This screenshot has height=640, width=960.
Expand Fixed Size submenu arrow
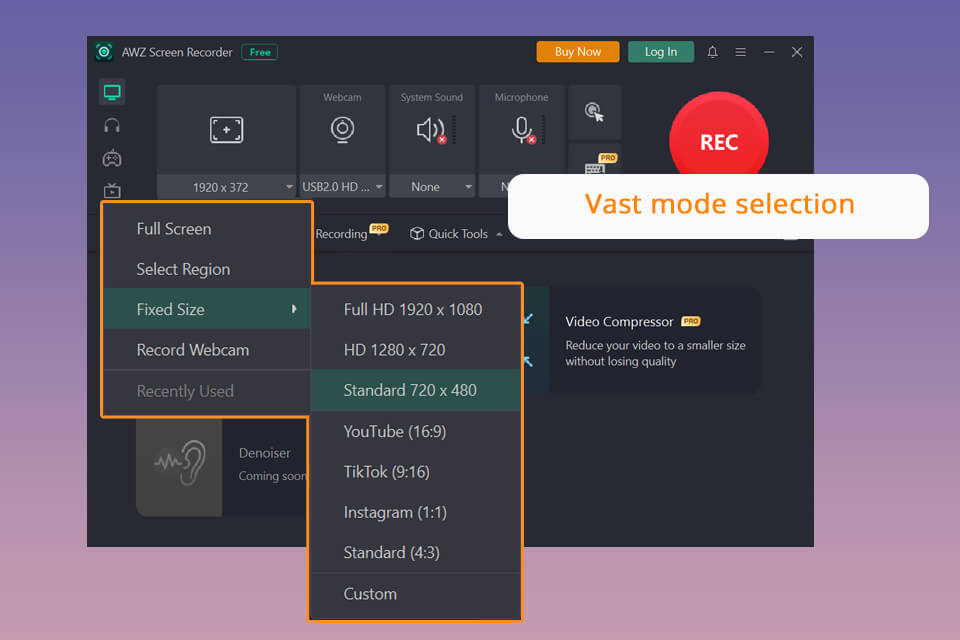[x=294, y=309]
